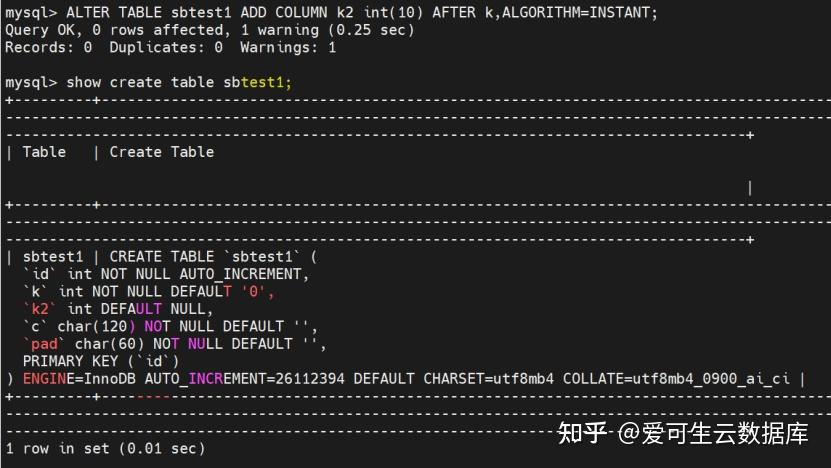Click COLLATE=utf8mb4_0900_ai_ci text
The image size is (831, 468).
pyautogui.click(x=676, y=379)
